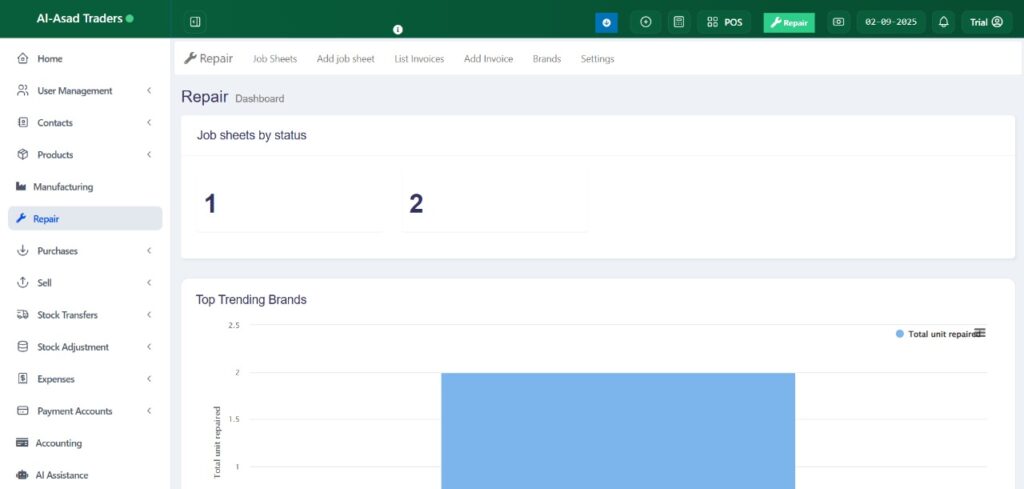The height and width of the screenshot is (489, 1024).
Task: Open the Add Invoice tab
Action: coord(488,59)
